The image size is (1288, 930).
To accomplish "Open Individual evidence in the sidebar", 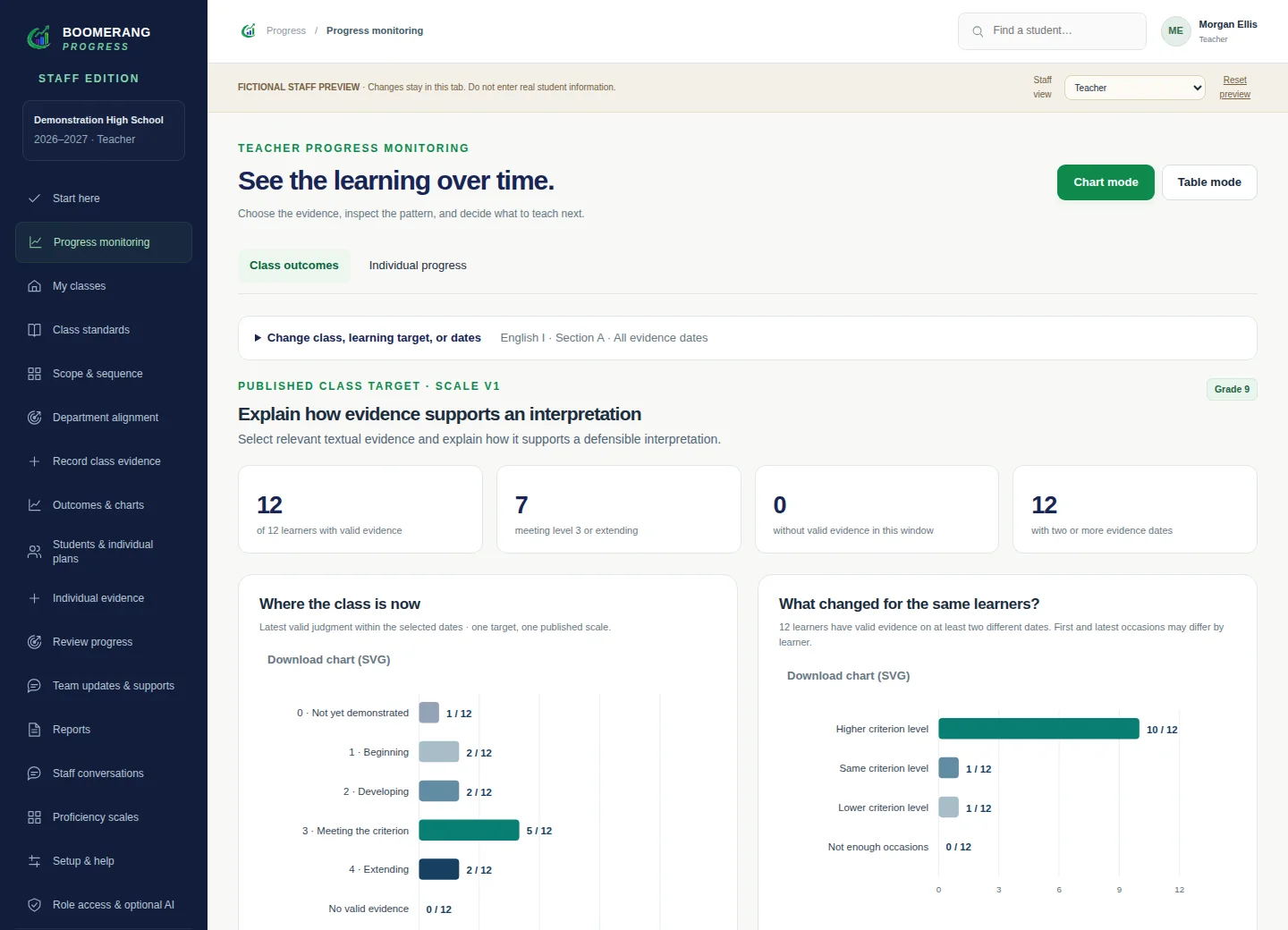I will pos(104,598).
